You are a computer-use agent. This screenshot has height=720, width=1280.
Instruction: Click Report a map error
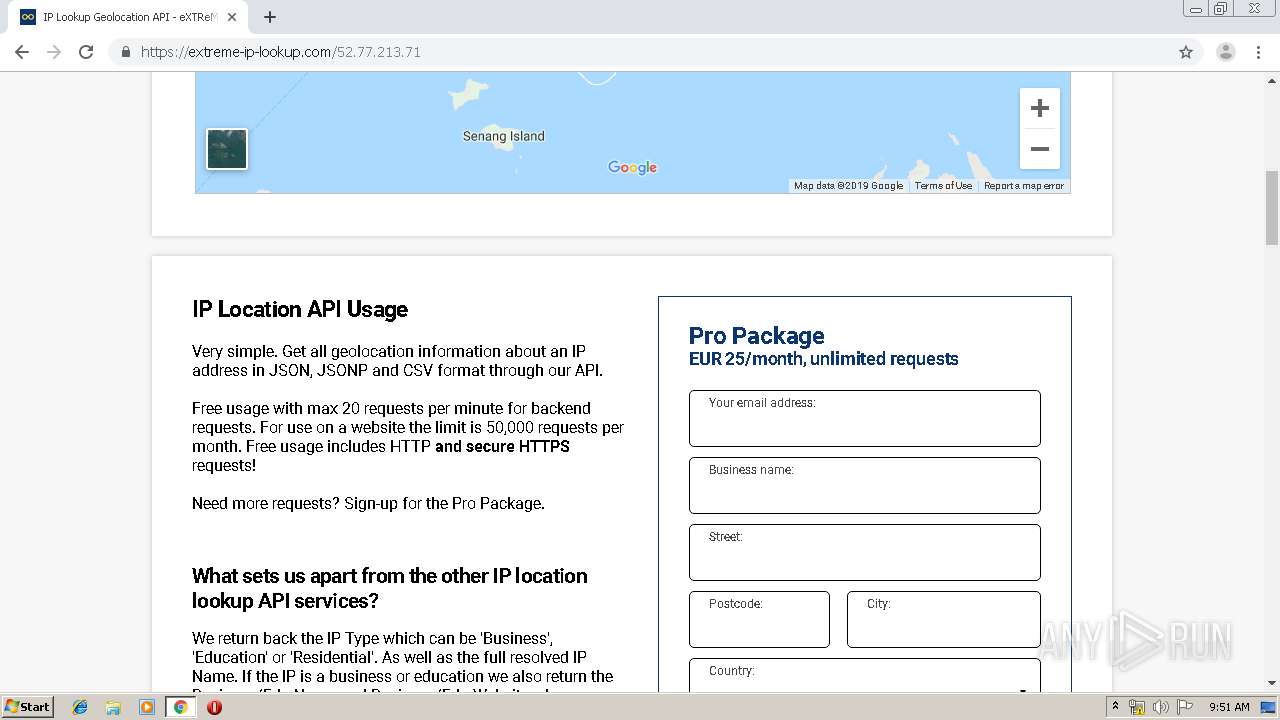[x=1024, y=186]
